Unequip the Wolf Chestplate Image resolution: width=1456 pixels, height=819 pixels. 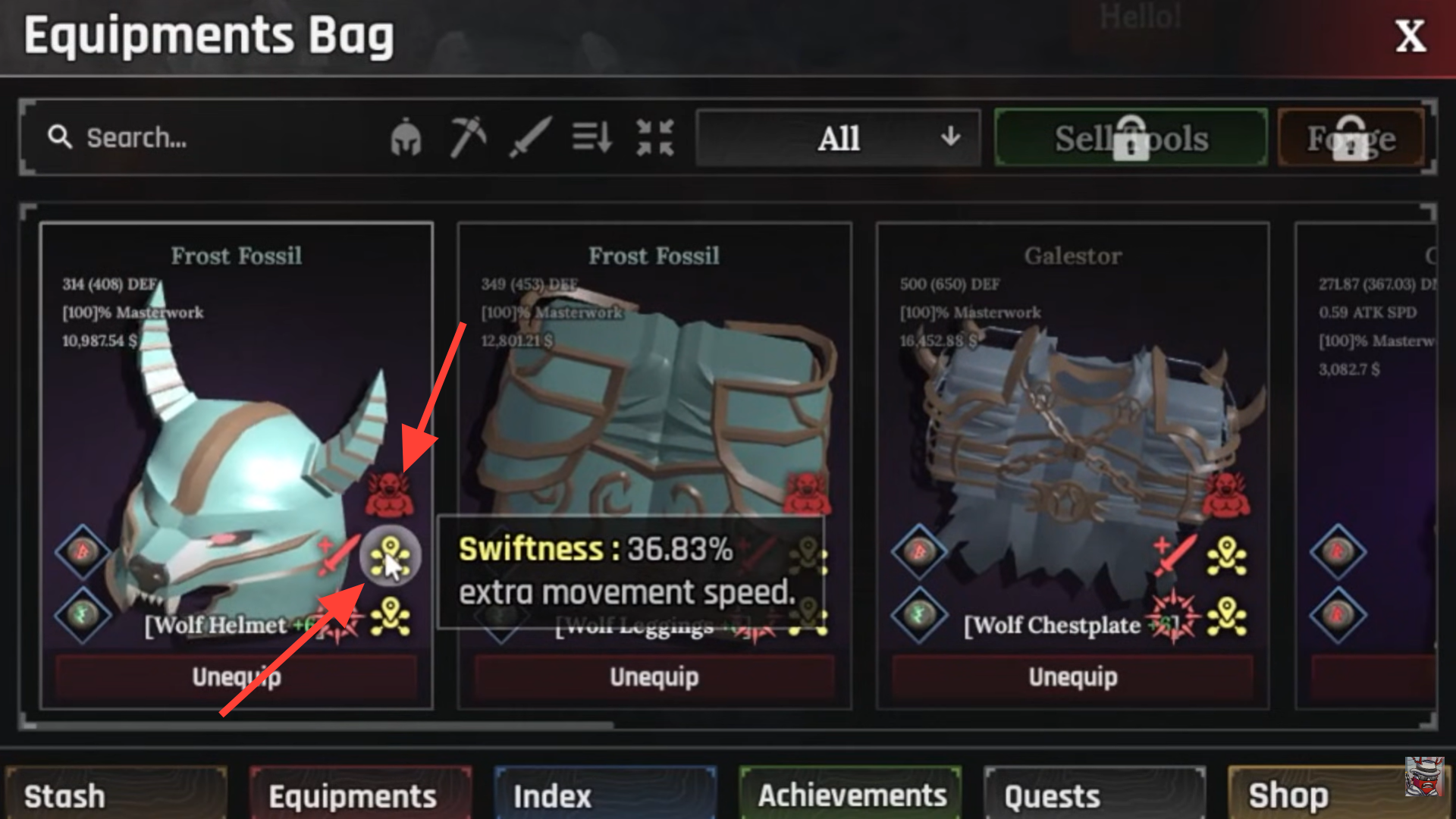(1072, 676)
